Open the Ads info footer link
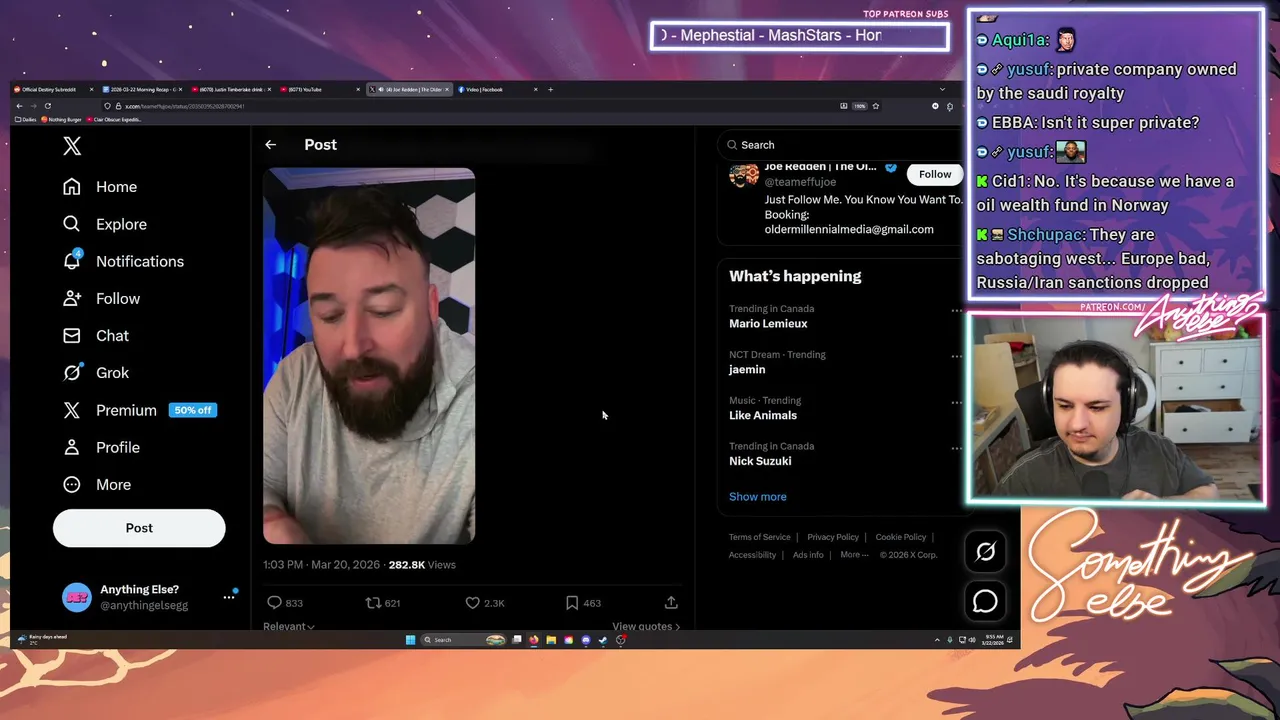The height and width of the screenshot is (720, 1280). click(808, 555)
